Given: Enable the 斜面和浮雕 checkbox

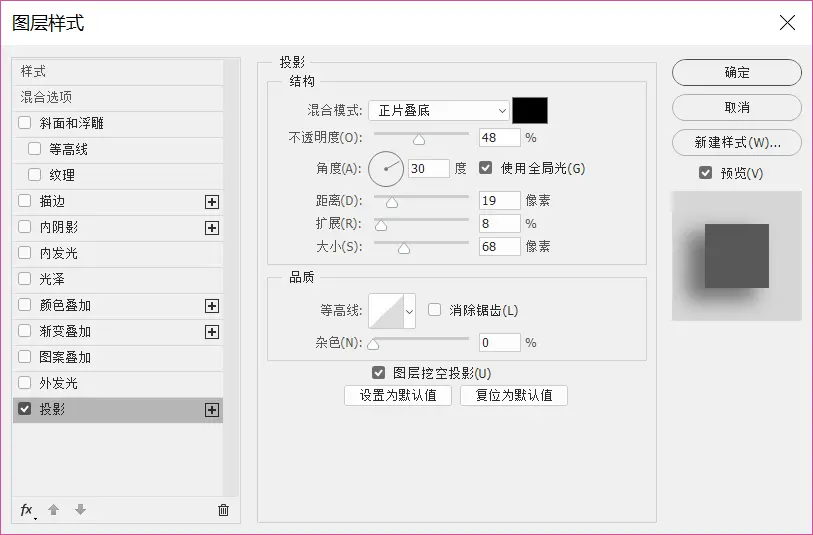Looking at the screenshot, I should pos(24,123).
